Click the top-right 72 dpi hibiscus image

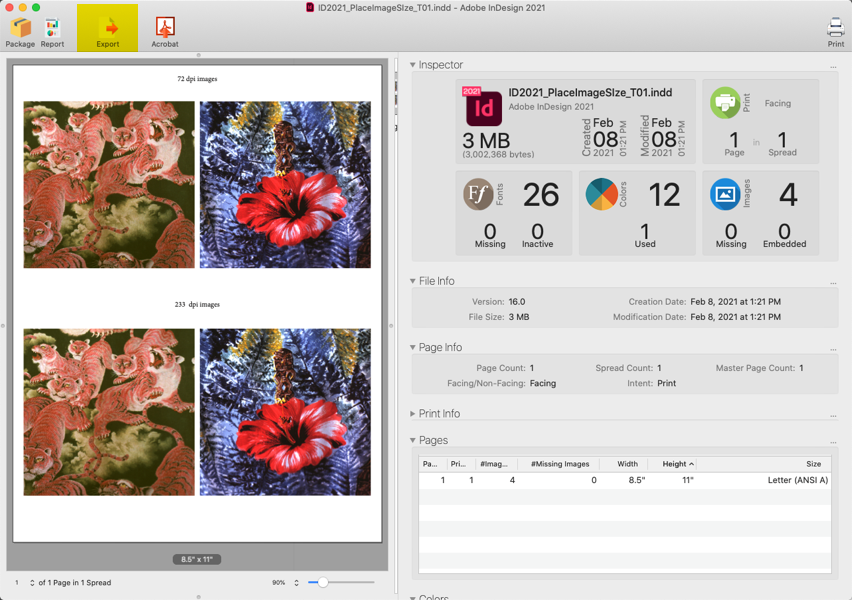[x=285, y=185]
